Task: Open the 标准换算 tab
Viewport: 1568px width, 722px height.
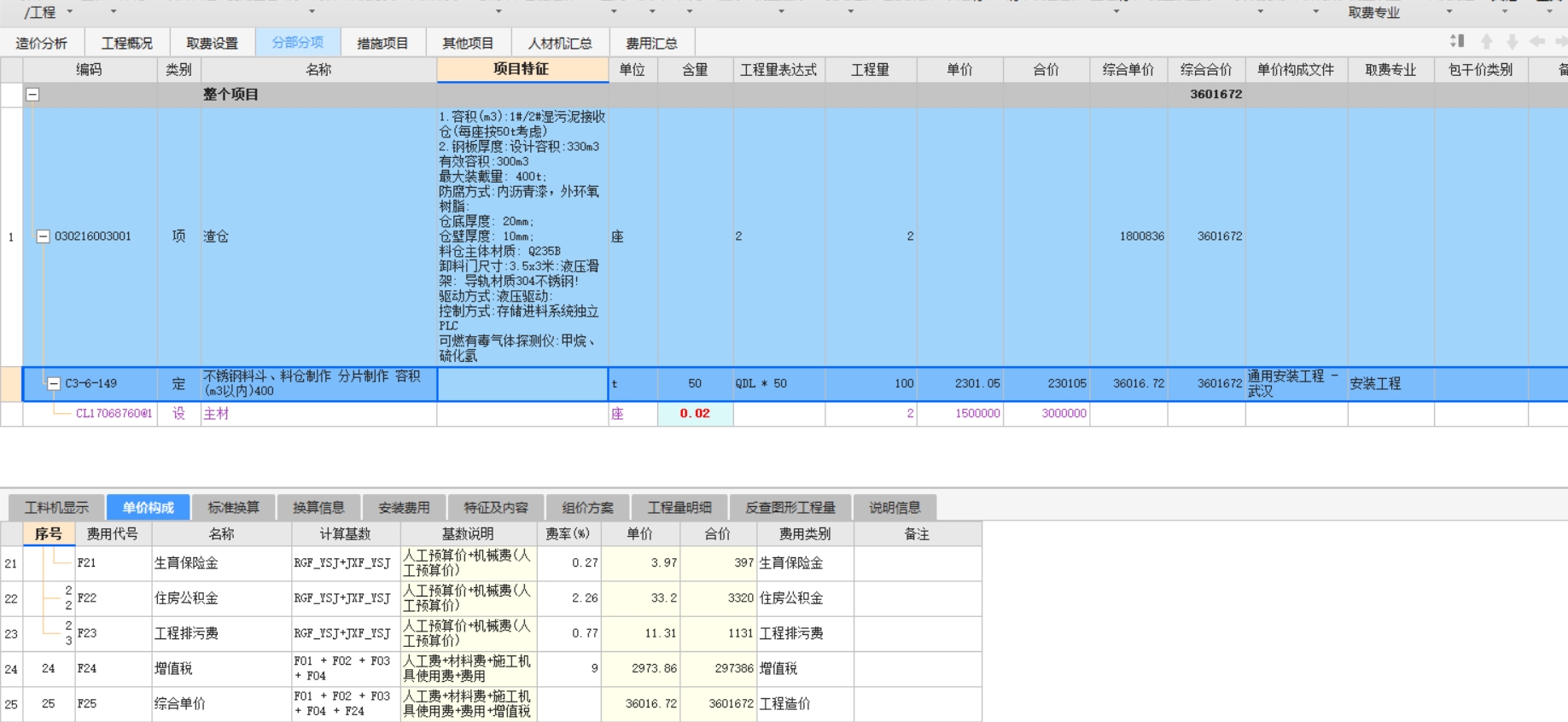Action: pos(234,508)
